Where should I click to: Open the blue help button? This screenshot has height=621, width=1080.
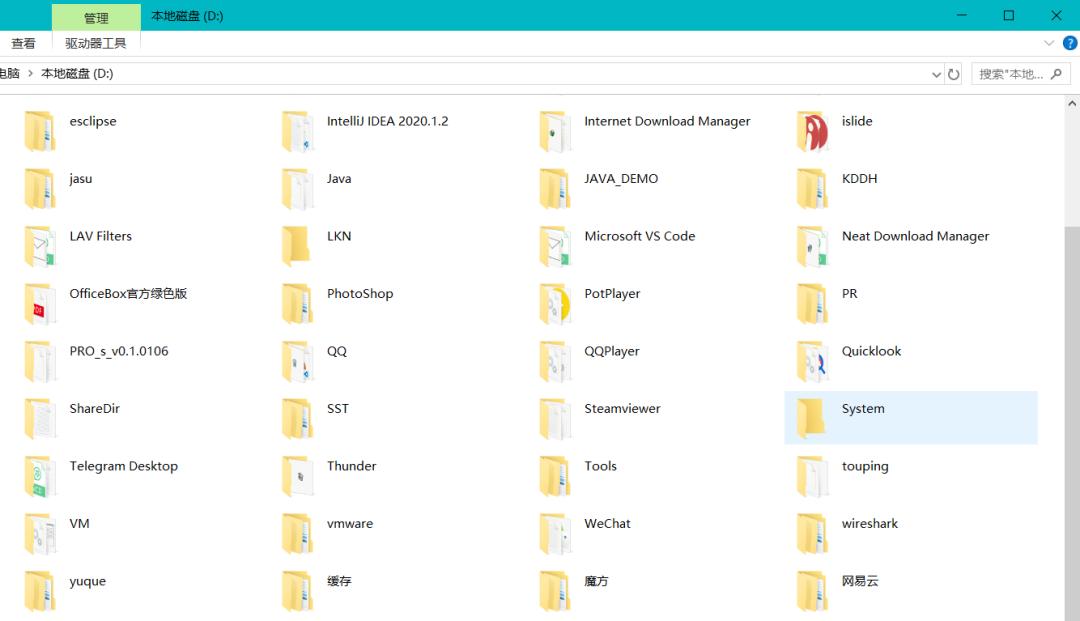[1070, 42]
